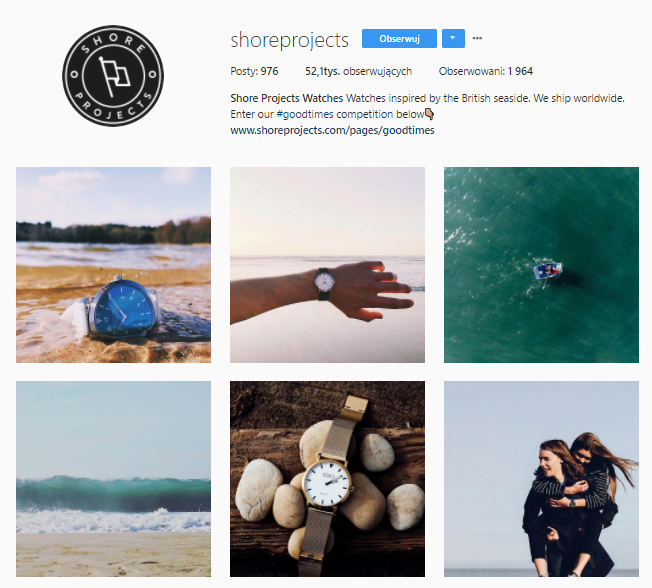Viewport: 652px width, 588px height.
Task: Open the shoreprojects.com/pages/goodtimes link
Action: pos(332,131)
